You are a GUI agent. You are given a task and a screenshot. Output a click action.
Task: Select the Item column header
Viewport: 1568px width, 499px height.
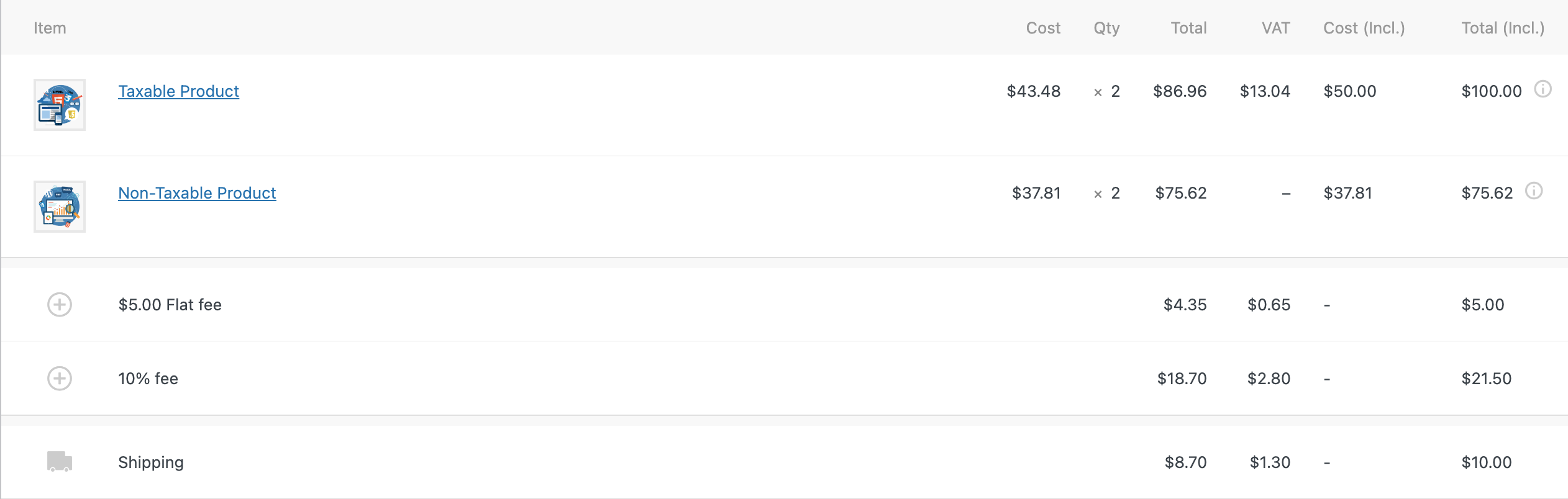point(50,28)
